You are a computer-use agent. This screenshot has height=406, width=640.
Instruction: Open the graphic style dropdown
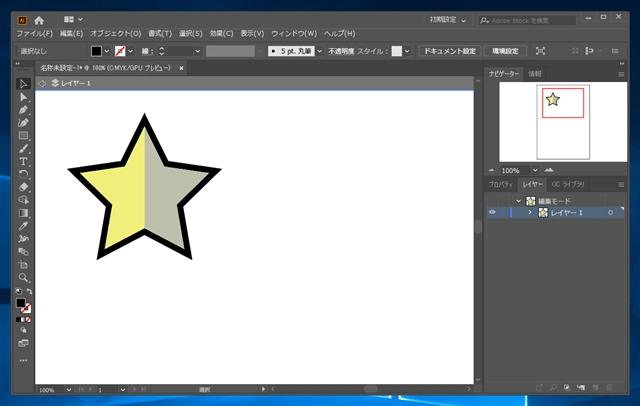click(407, 51)
